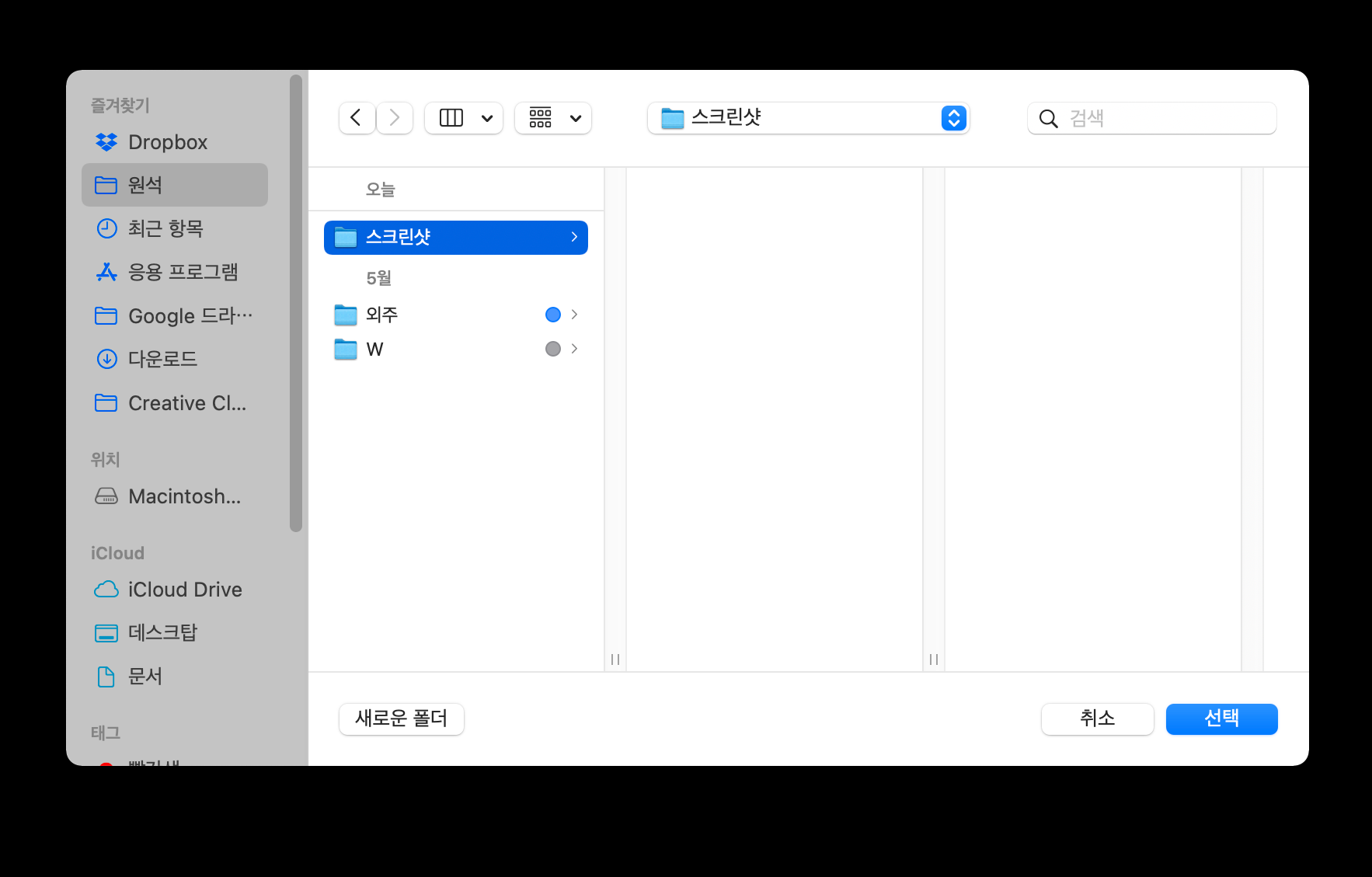Open iCloud Drive in sidebar
The height and width of the screenshot is (877, 1372).
click(174, 590)
